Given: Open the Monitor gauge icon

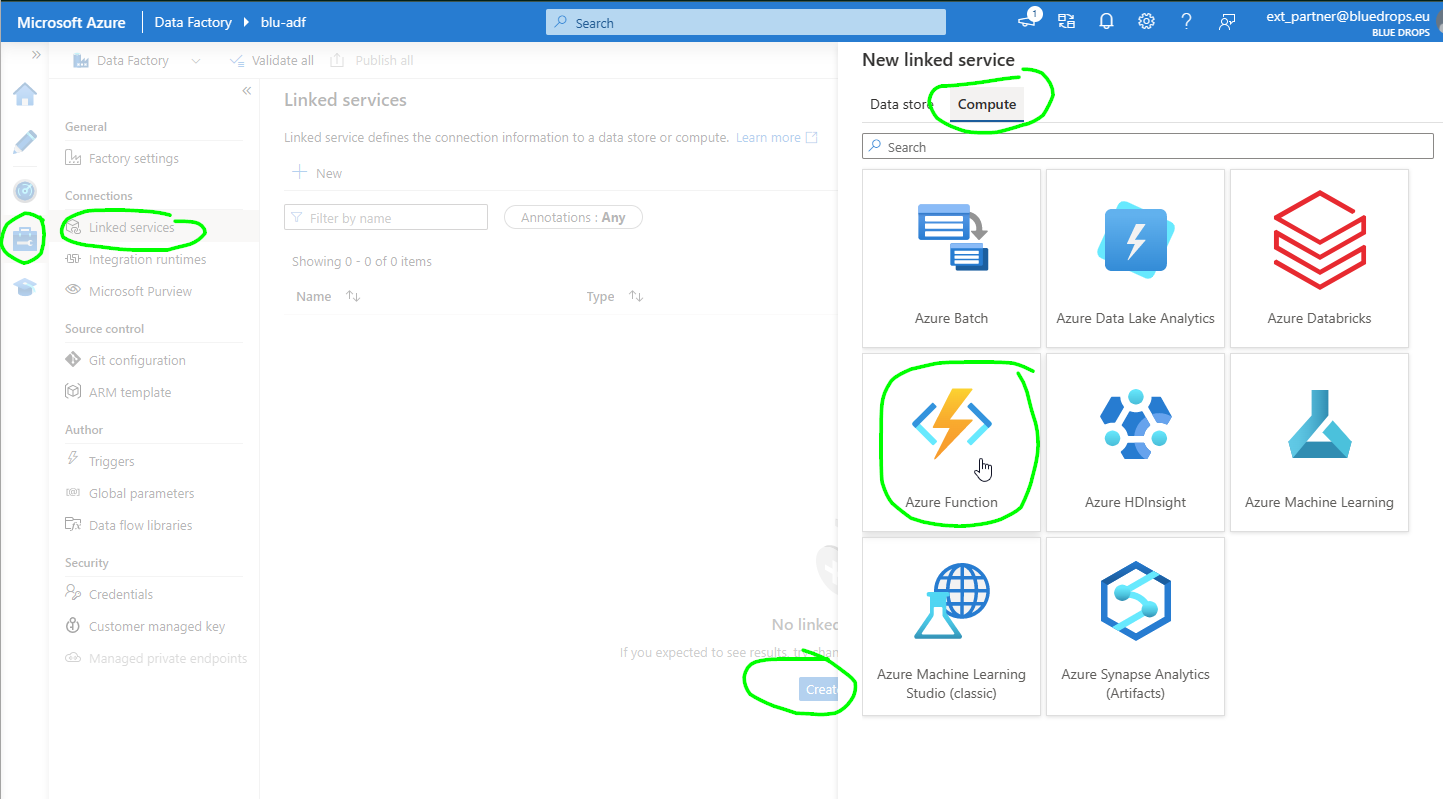Looking at the screenshot, I should coord(25,191).
